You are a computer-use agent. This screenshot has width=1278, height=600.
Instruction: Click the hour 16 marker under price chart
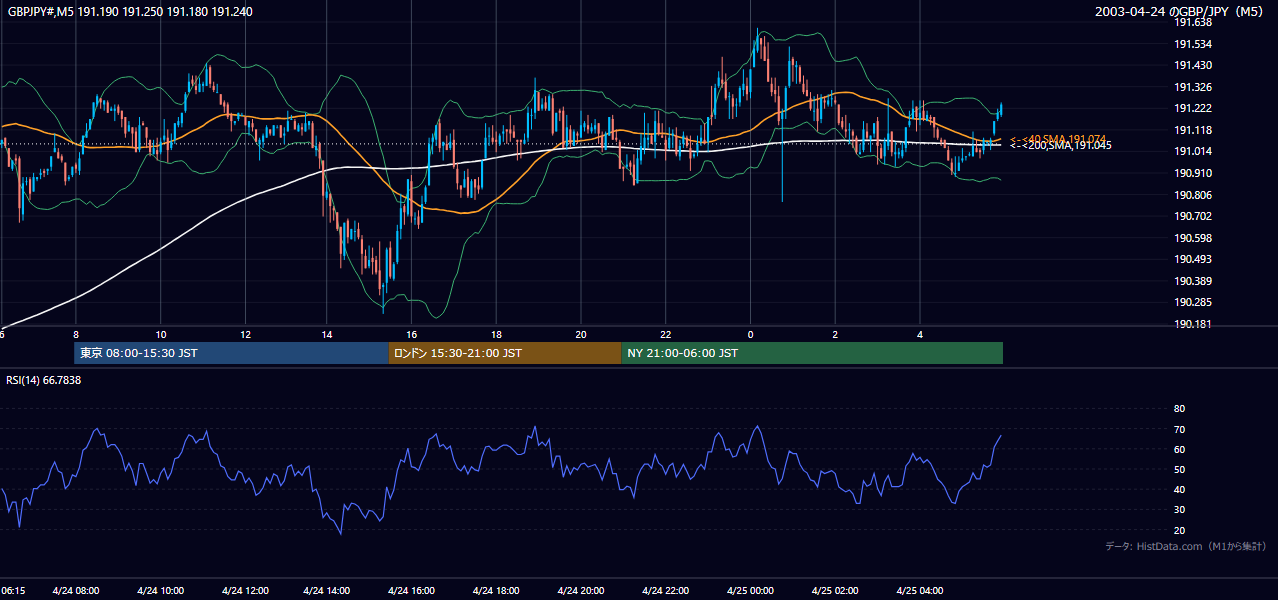coord(412,333)
